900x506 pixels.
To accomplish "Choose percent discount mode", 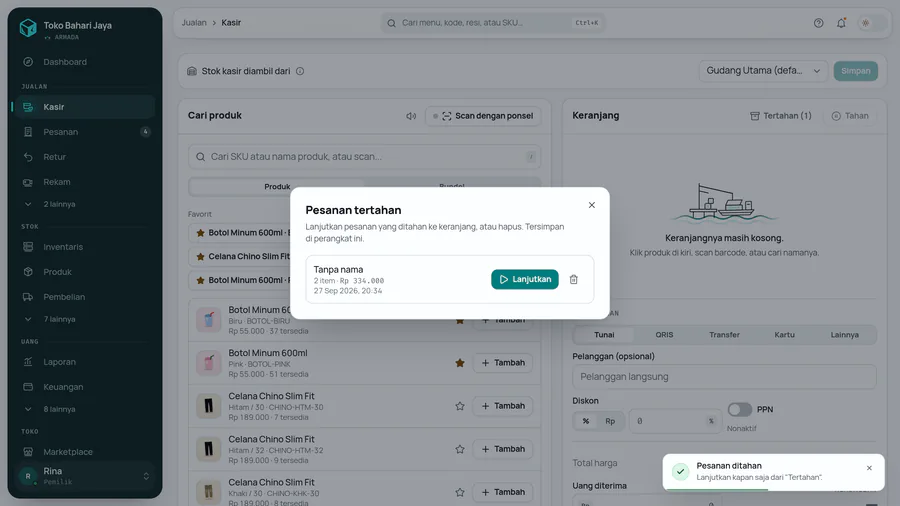I will (x=586, y=421).
